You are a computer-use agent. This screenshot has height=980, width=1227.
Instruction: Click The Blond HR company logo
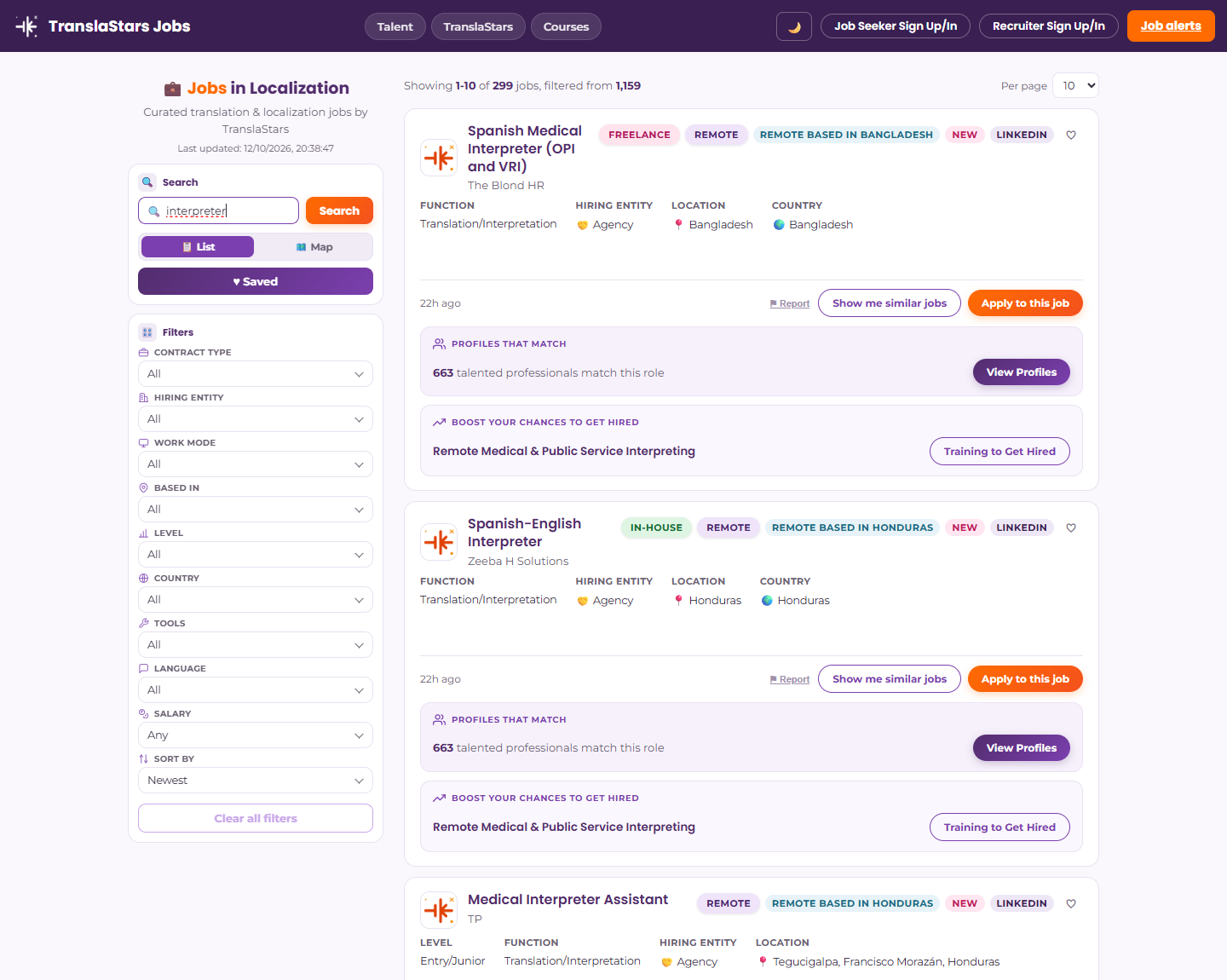(x=439, y=158)
